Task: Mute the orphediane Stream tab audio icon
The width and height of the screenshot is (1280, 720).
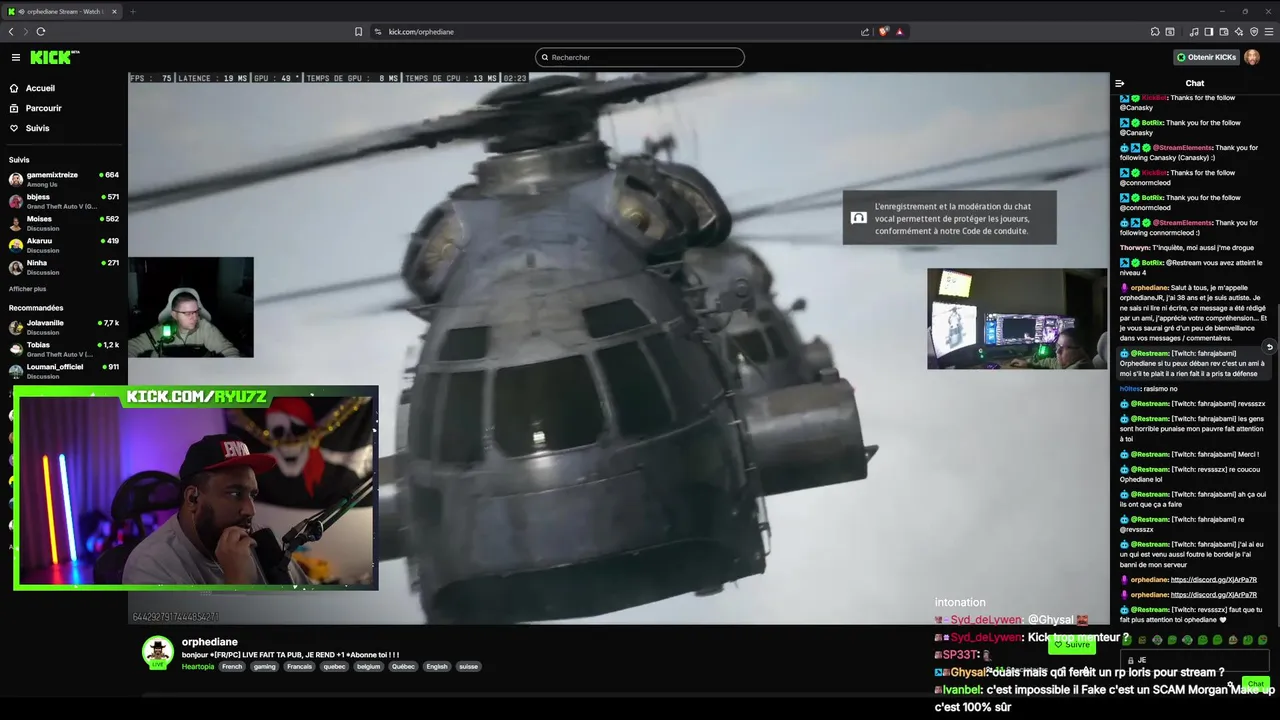Action: point(21,11)
